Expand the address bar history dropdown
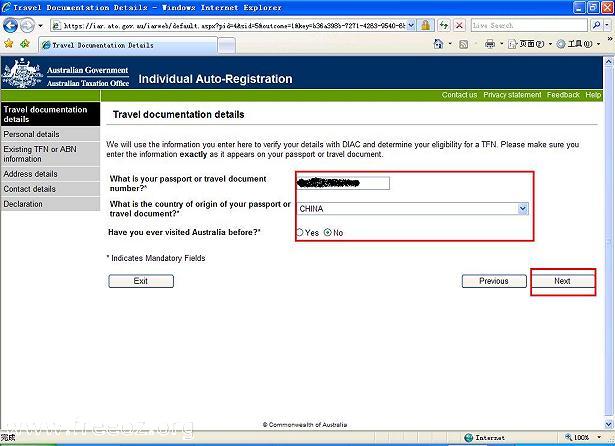 411,26
